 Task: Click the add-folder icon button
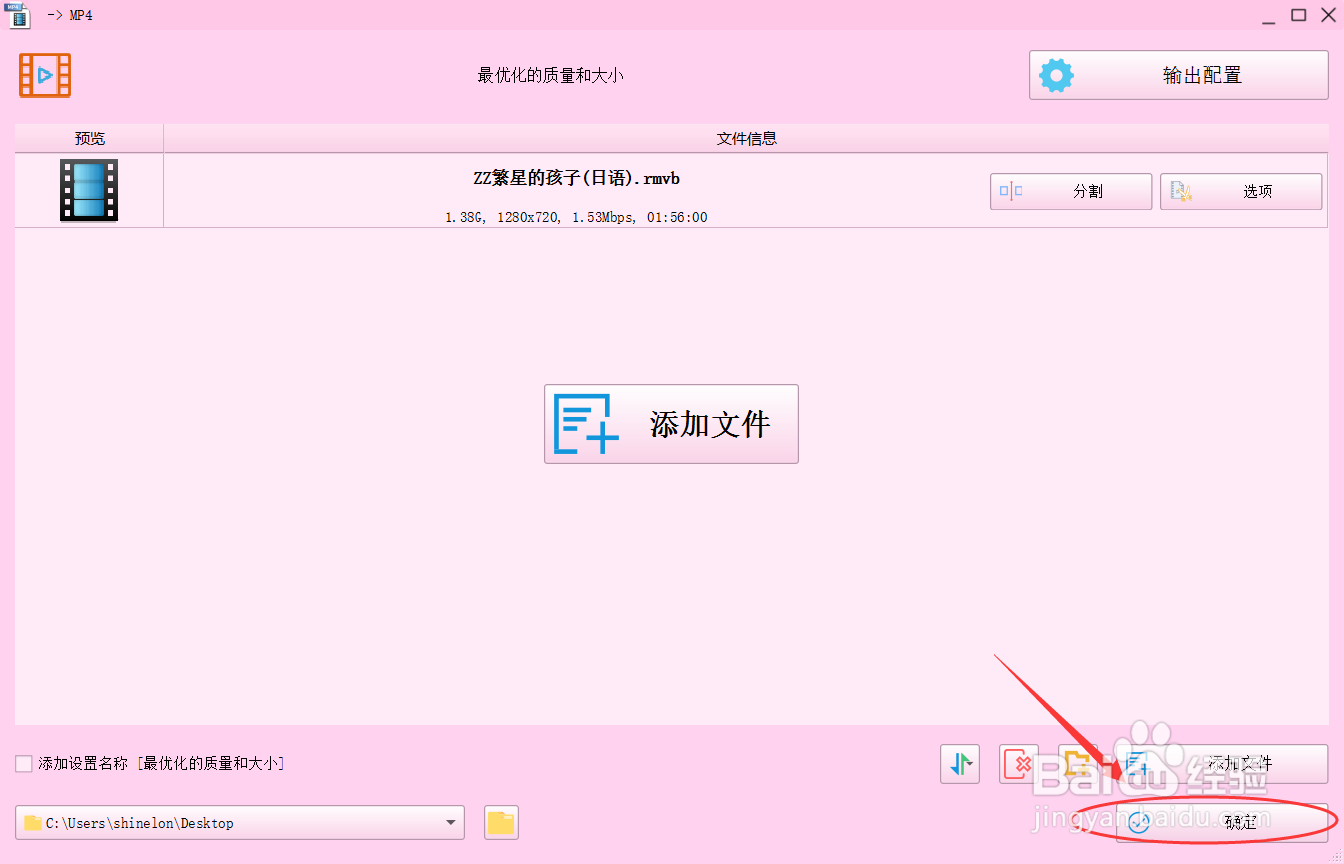pos(1078,764)
